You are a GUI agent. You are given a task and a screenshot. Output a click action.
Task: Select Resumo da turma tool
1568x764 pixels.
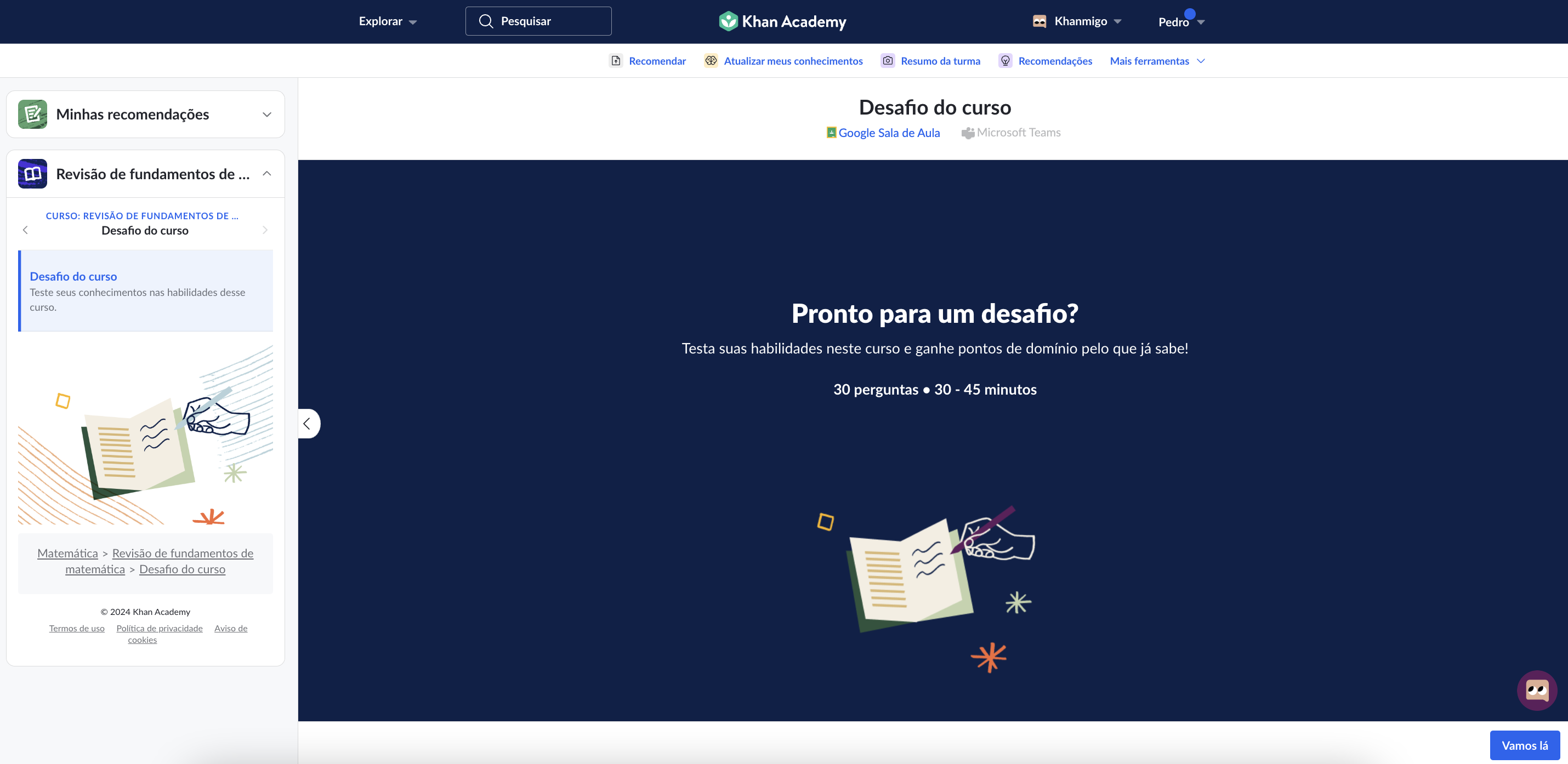[x=931, y=61]
